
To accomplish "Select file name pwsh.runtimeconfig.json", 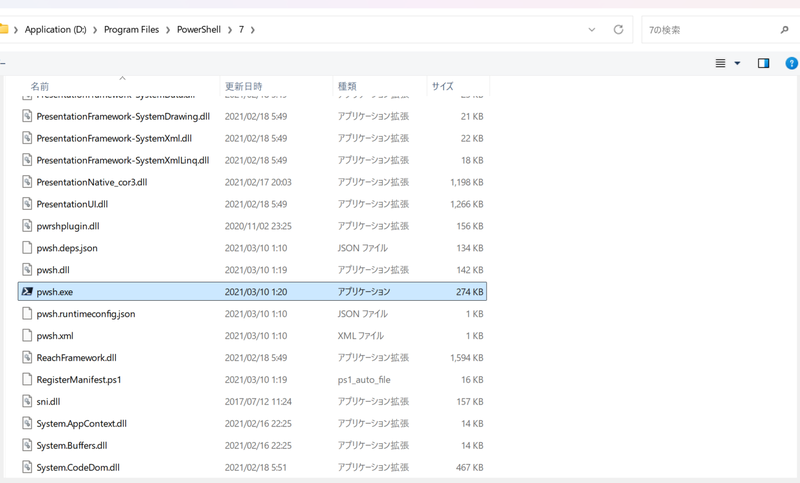I will [86, 314].
